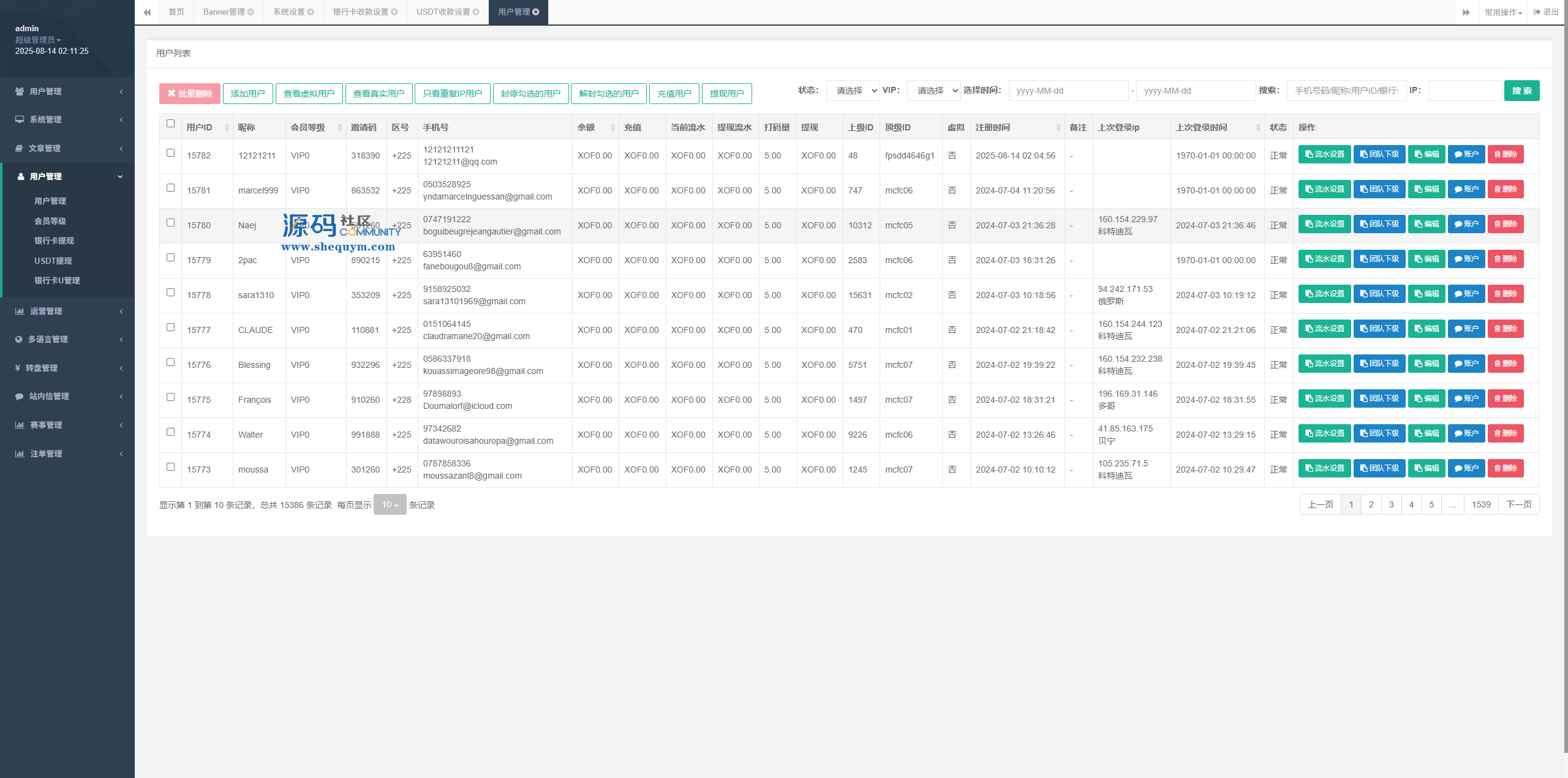Open 会员等级 in sidebar submenu
The image size is (1568, 778).
[x=50, y=221]
